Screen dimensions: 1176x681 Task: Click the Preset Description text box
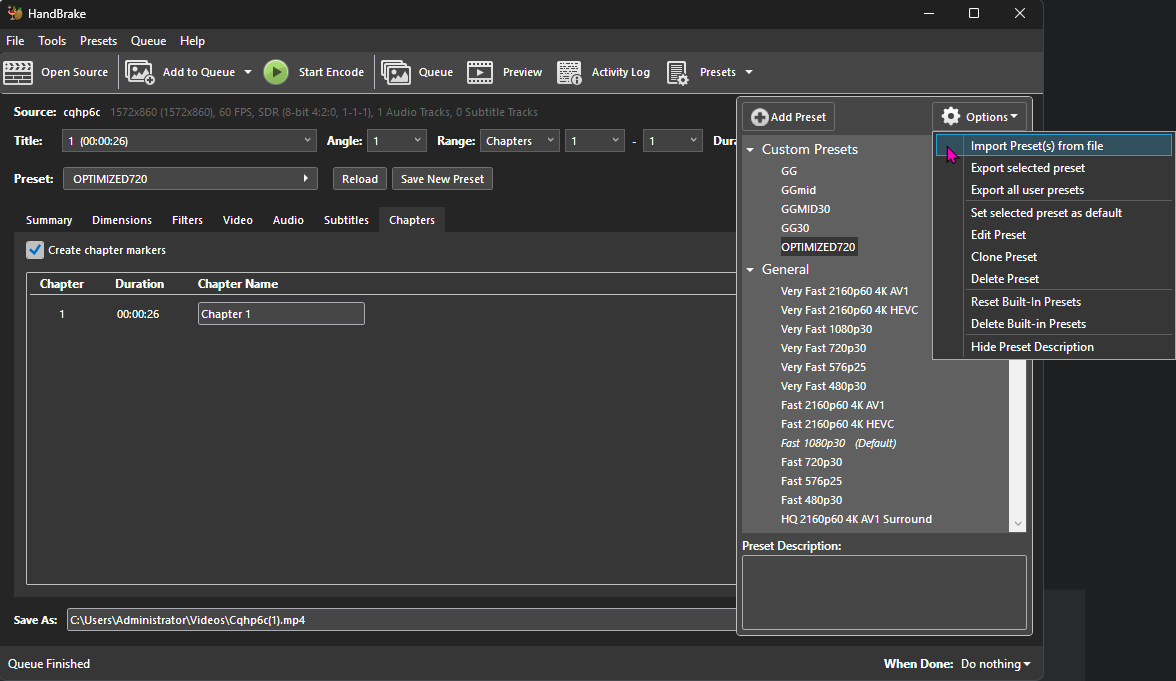[x=884, y=592]
